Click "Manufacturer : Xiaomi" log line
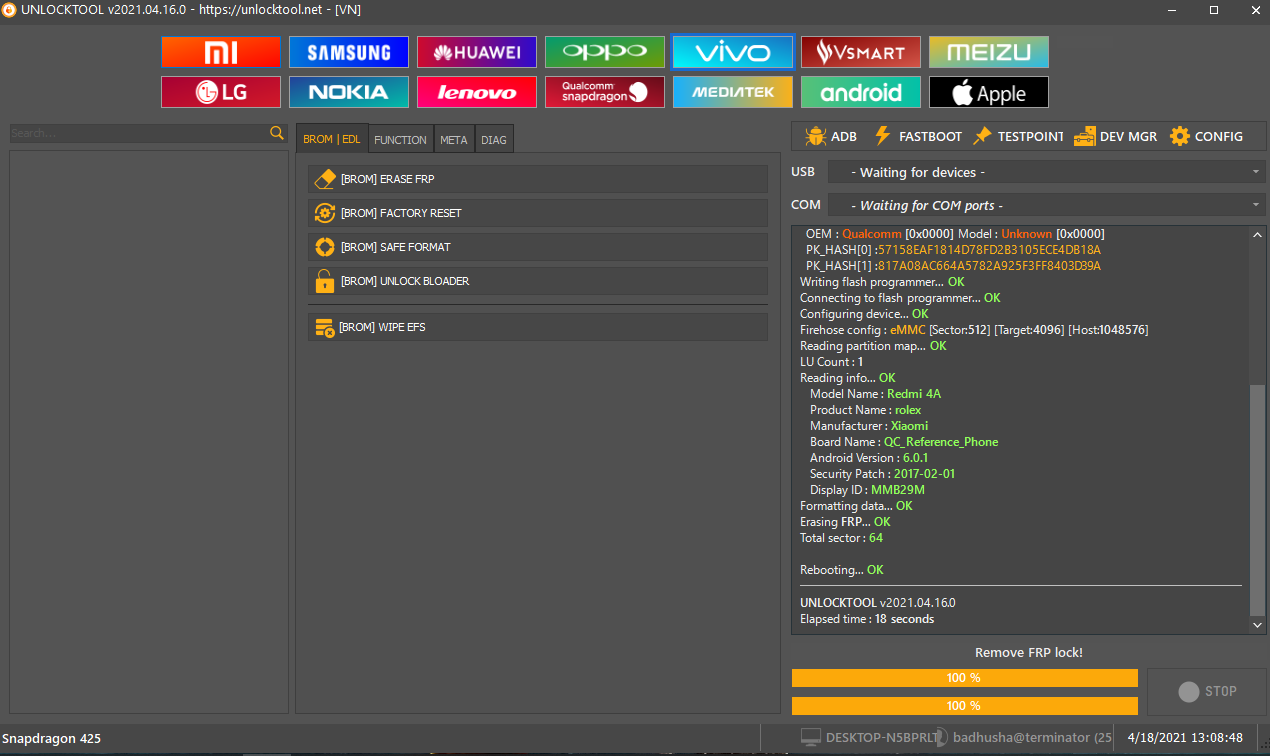 point(869,426)
